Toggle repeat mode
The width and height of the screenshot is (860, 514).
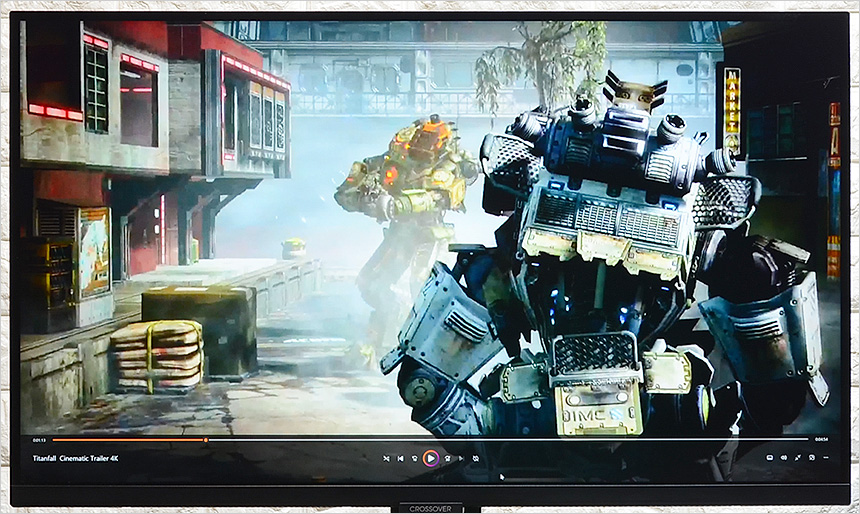pyautogui.click(x=476, y=458)
